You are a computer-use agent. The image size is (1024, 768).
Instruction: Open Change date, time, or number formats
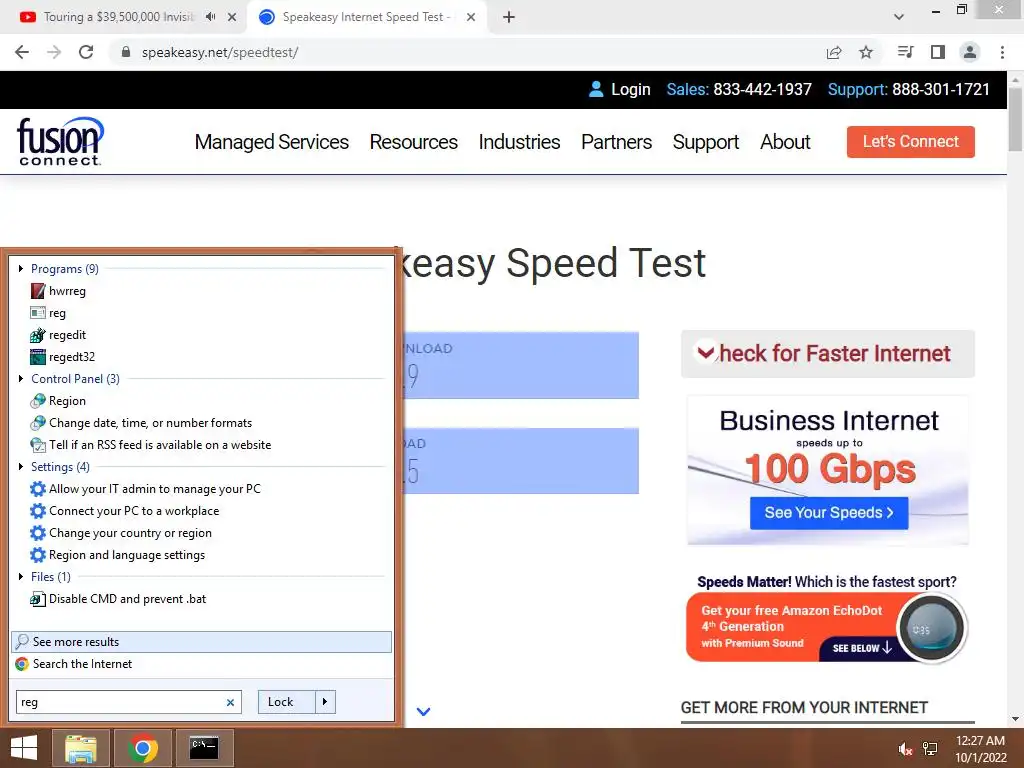coord(141,423)
